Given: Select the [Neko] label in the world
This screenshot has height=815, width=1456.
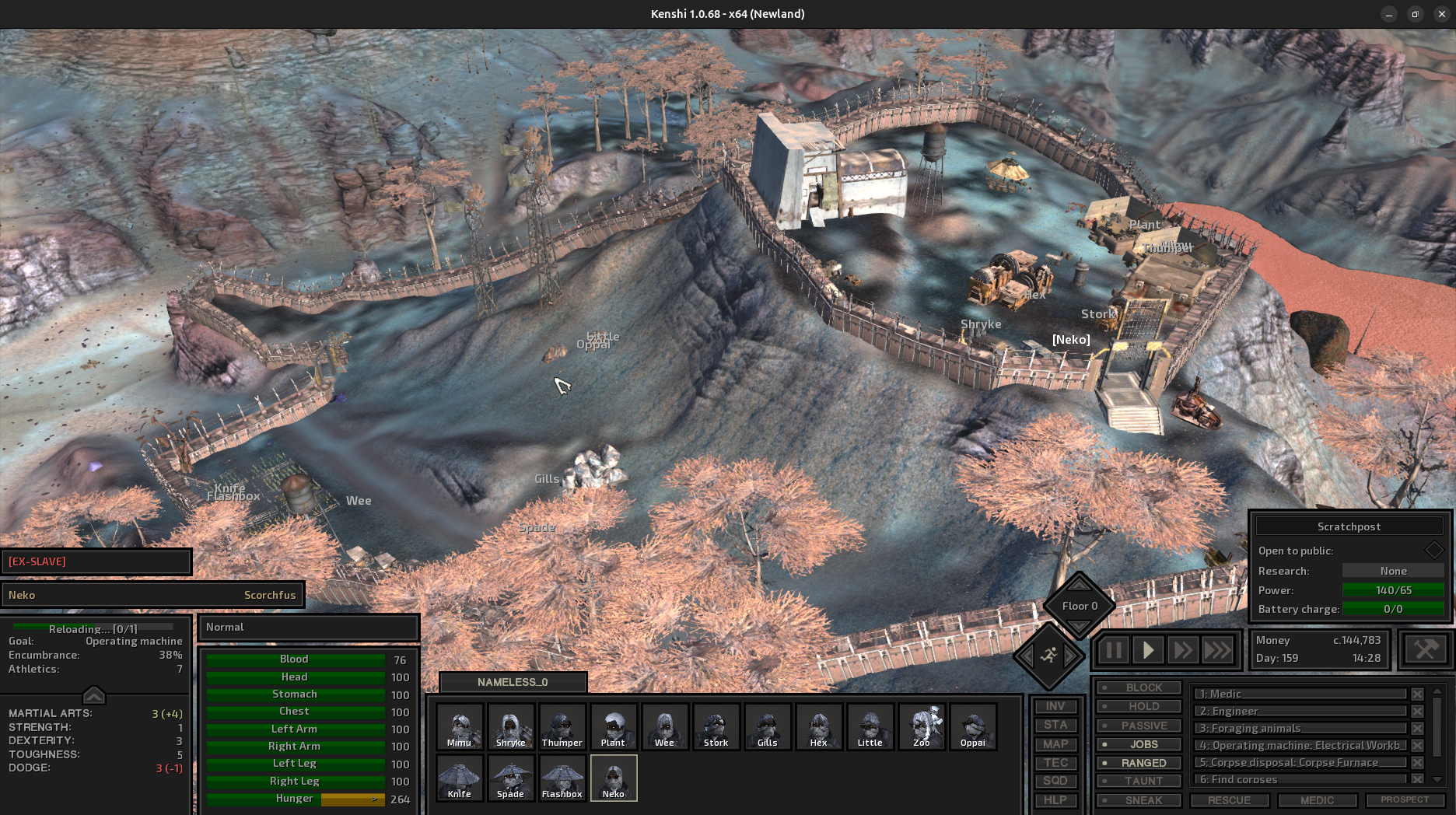Looking at the screenshot, I should [x=1071, y=340].
